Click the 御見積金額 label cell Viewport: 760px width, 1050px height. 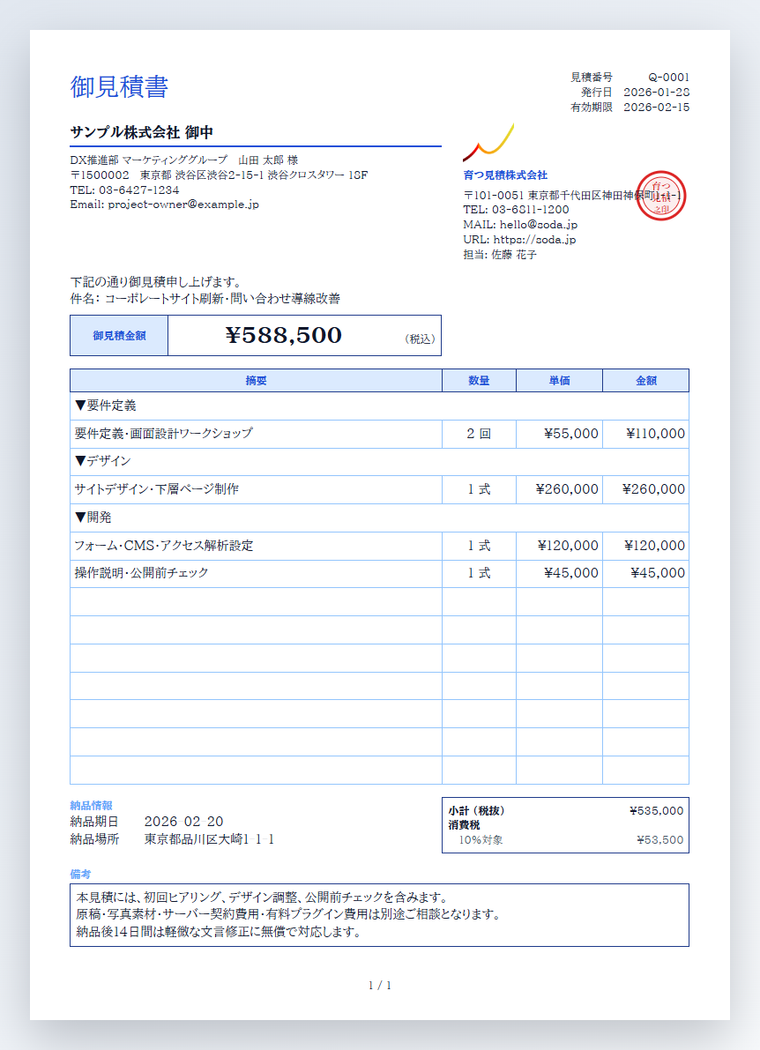(x=119, y=335)
